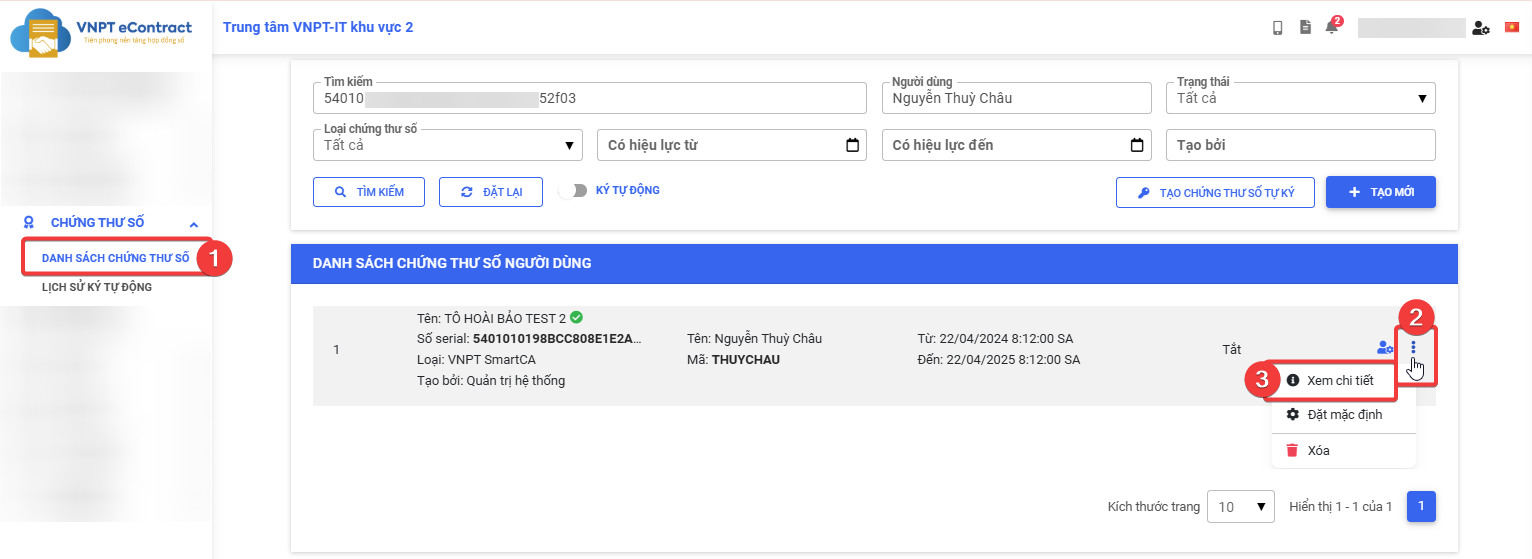Click the TẠO MỚI button
1532x559 pixels.
pos(1381,192)
